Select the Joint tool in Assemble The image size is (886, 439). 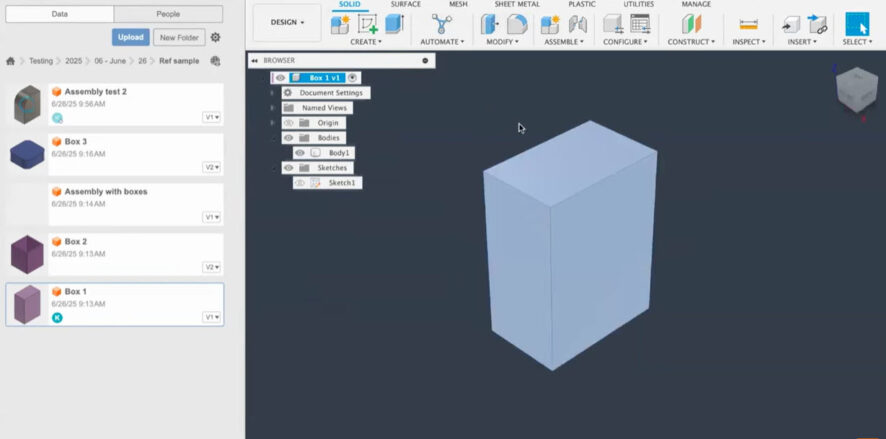coord(577,24)
